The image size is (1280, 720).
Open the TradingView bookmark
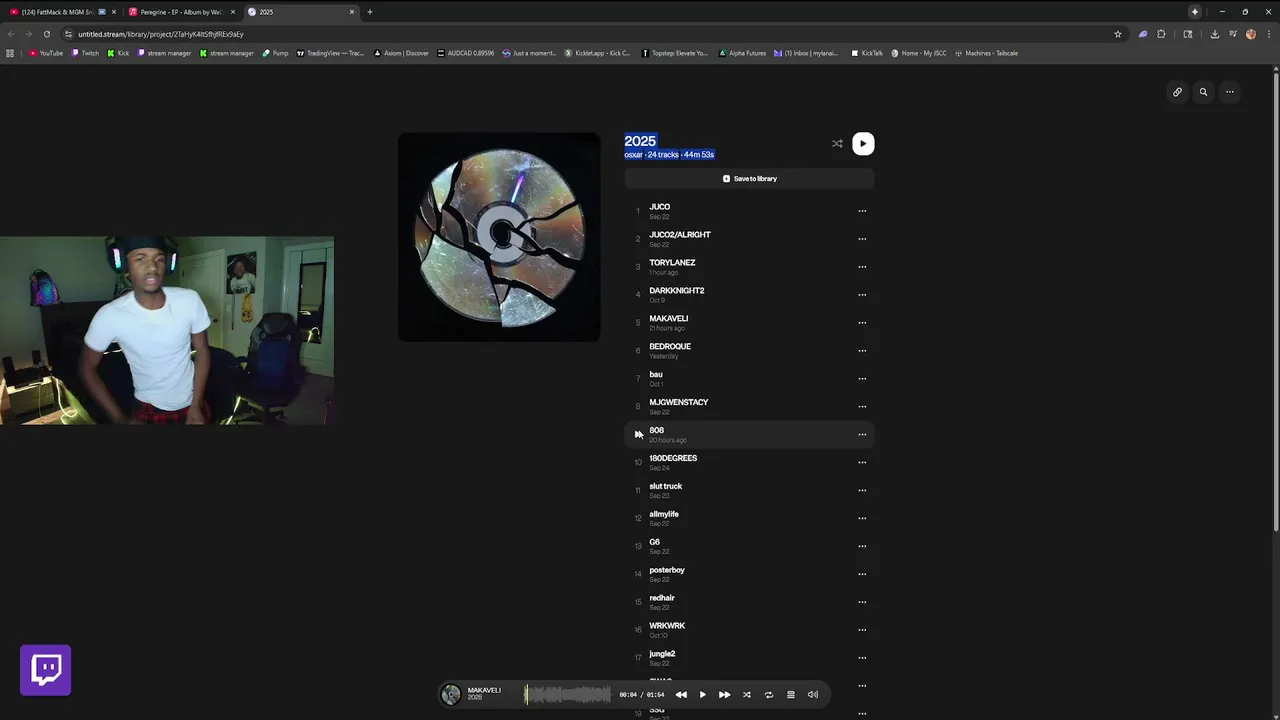[x=331, y=53]
